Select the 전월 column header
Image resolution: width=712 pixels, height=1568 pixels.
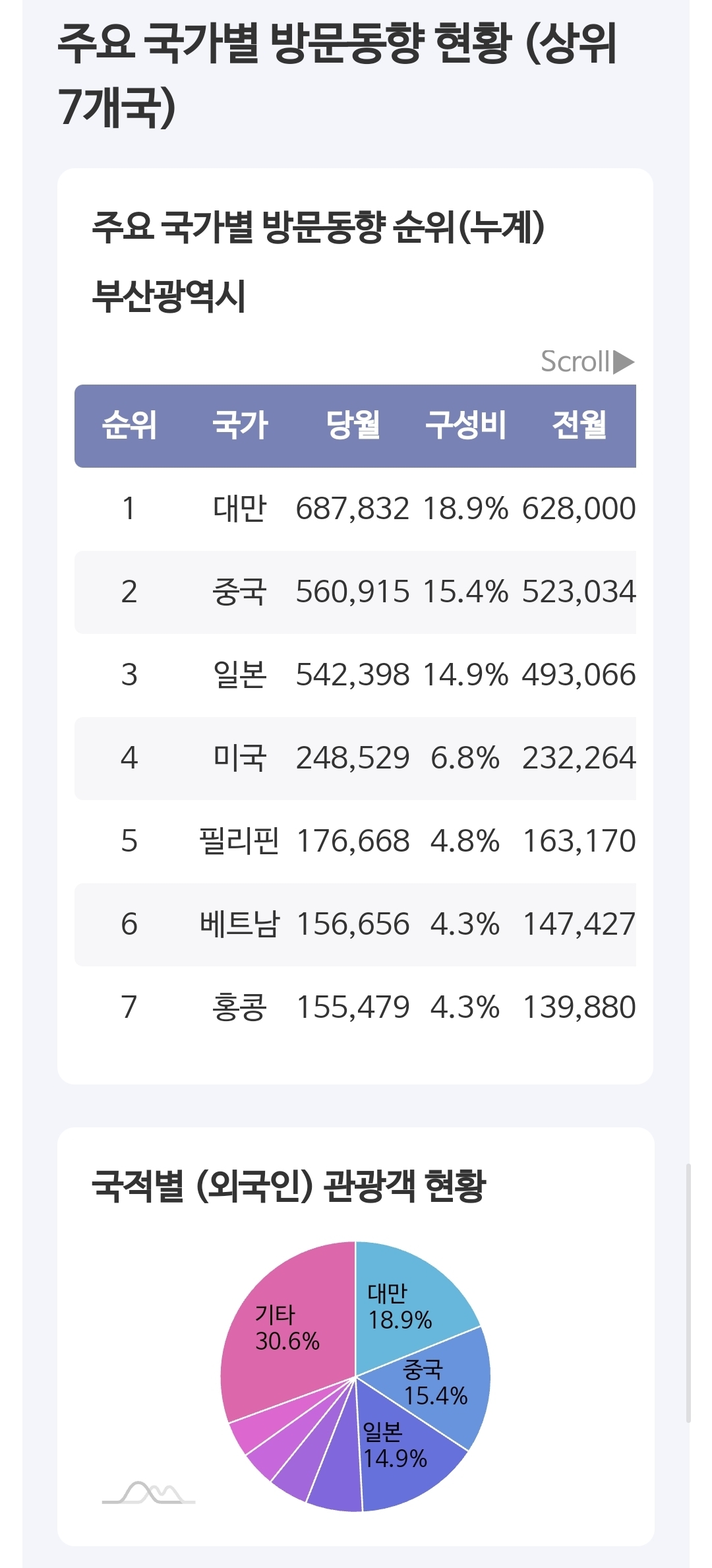(x=579, y=425)
